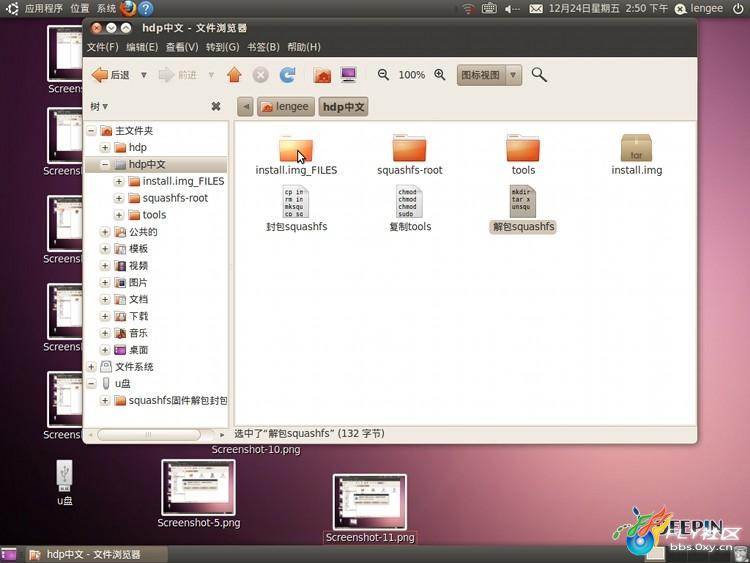750x563 pixels.
Task: Select the squashfs-root folder icon
Action: [409, 148]
